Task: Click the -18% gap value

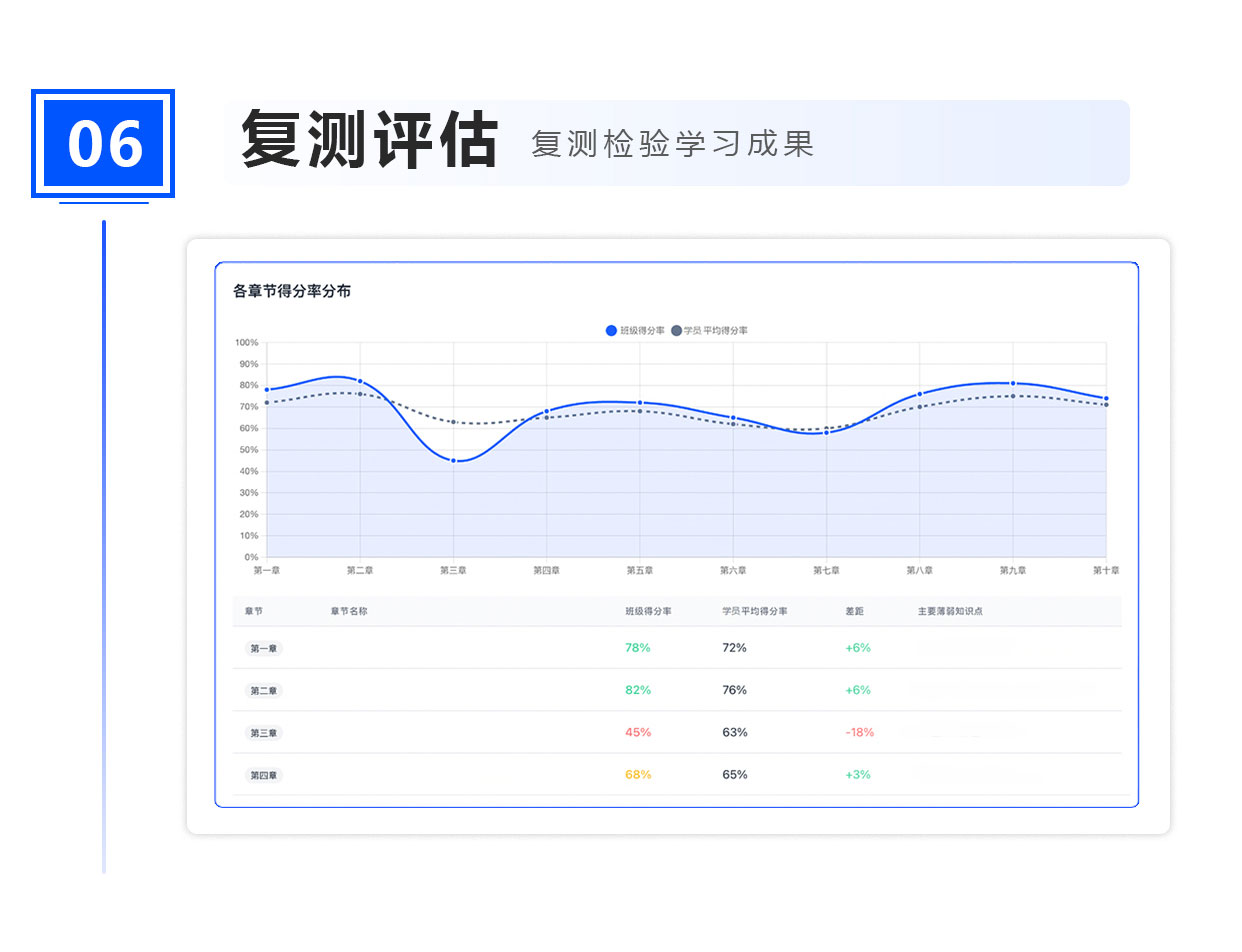Action: click(860, 732)
